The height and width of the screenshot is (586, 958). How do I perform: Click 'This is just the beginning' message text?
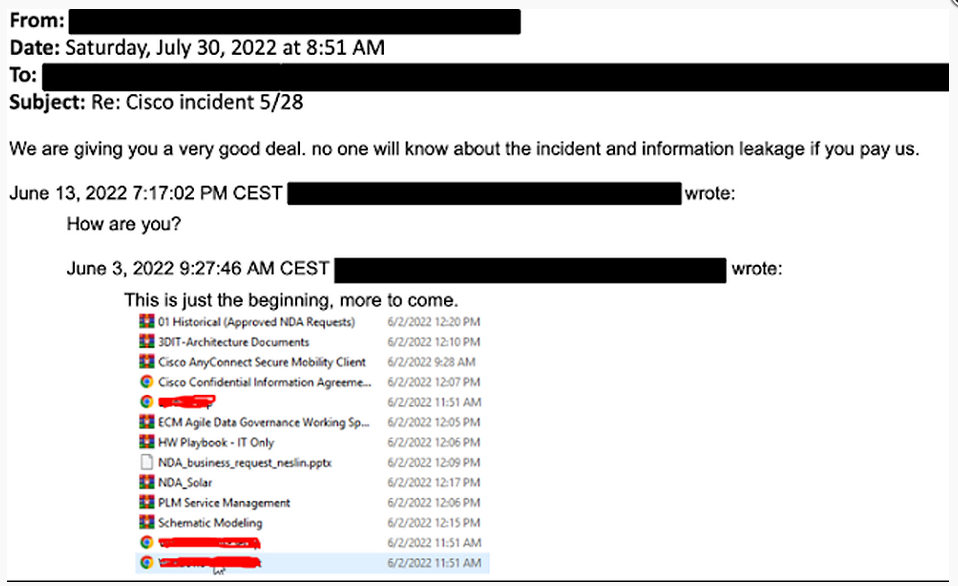pos(291,300)
